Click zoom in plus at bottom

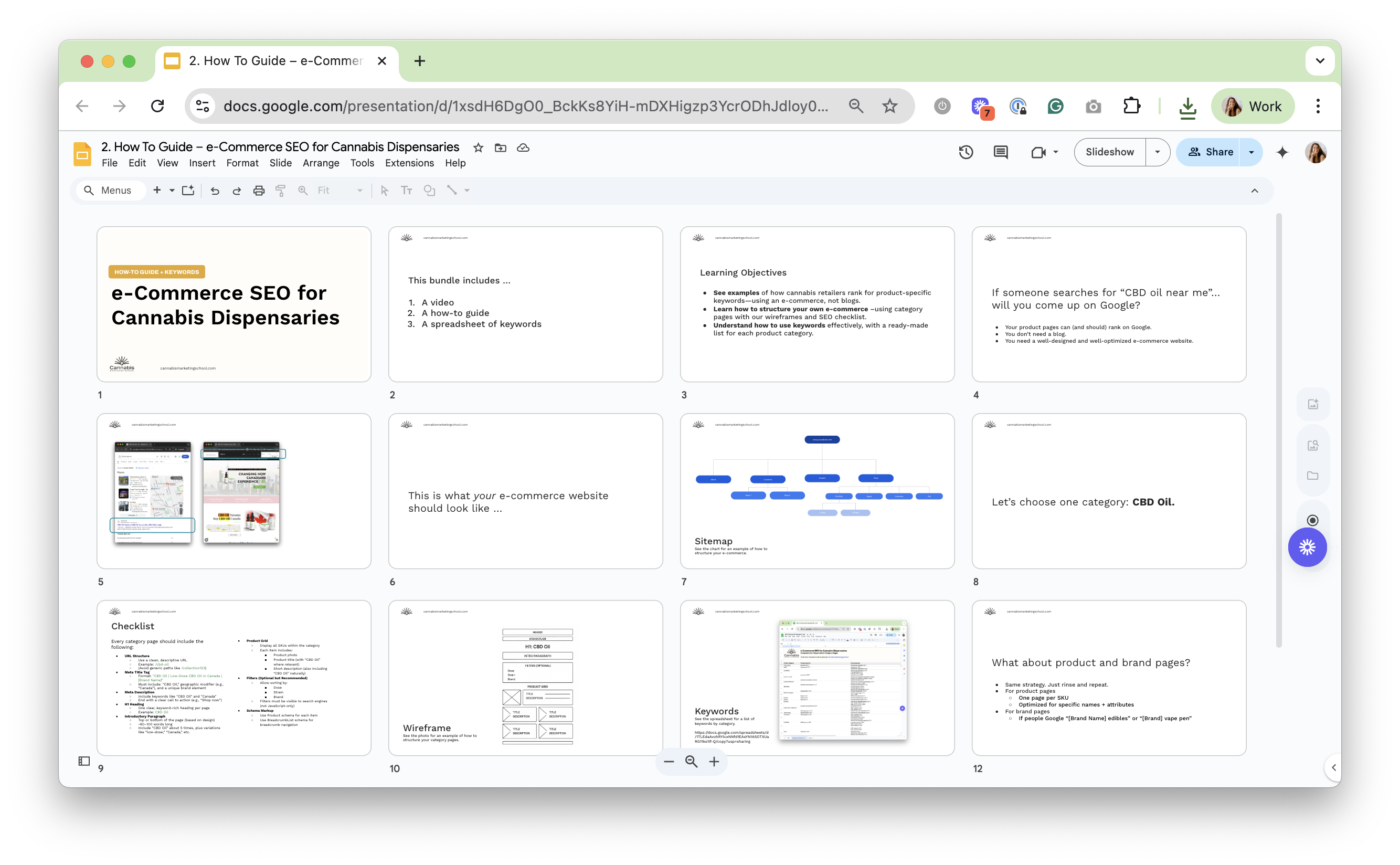click(714, 762)
